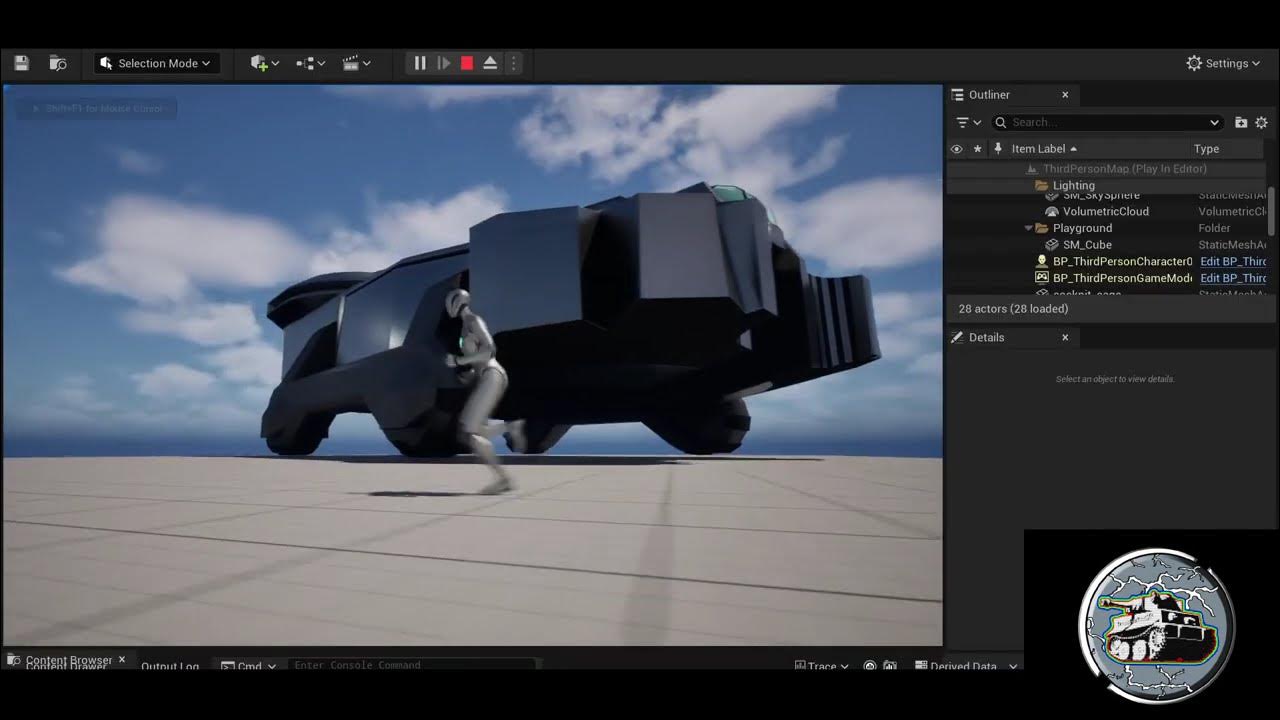
Task: Collapse the Playground folder in the Outliner
Action: click(1028, 227)
